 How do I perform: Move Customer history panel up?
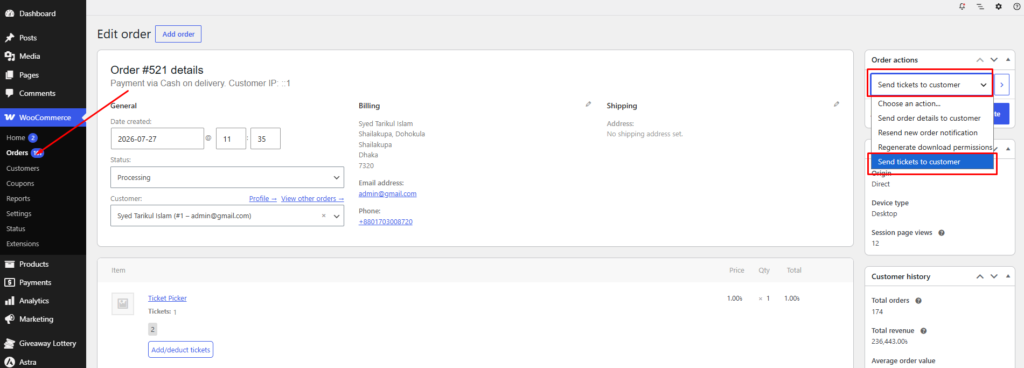(x=980, y=277)
